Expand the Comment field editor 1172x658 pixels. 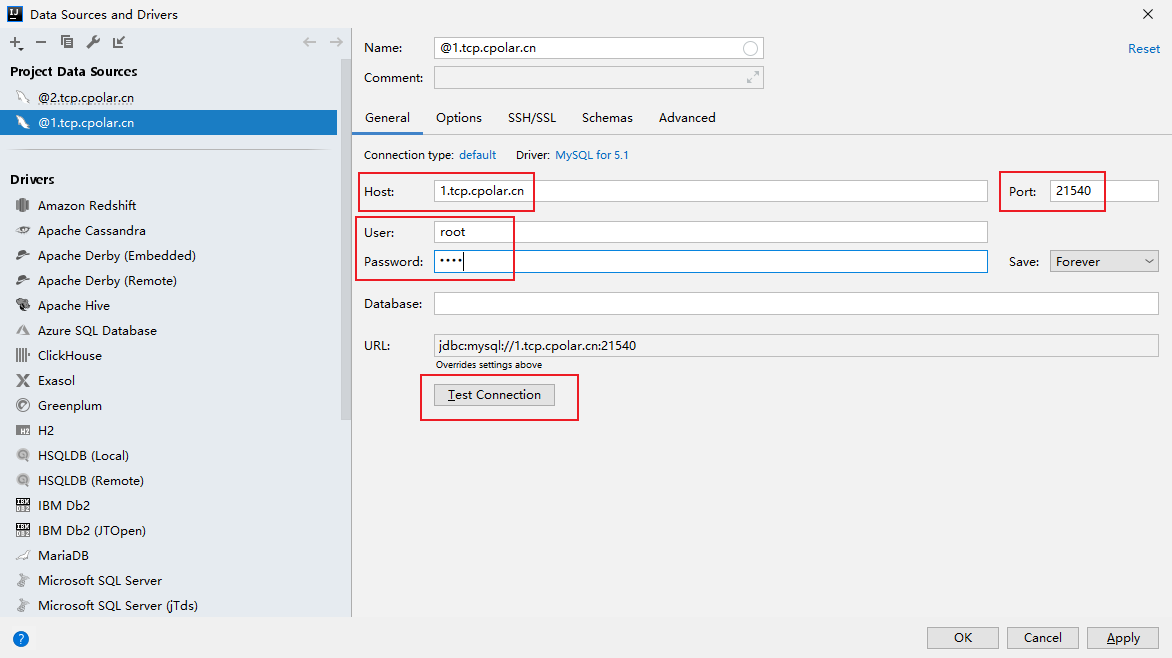click(753, 77)
